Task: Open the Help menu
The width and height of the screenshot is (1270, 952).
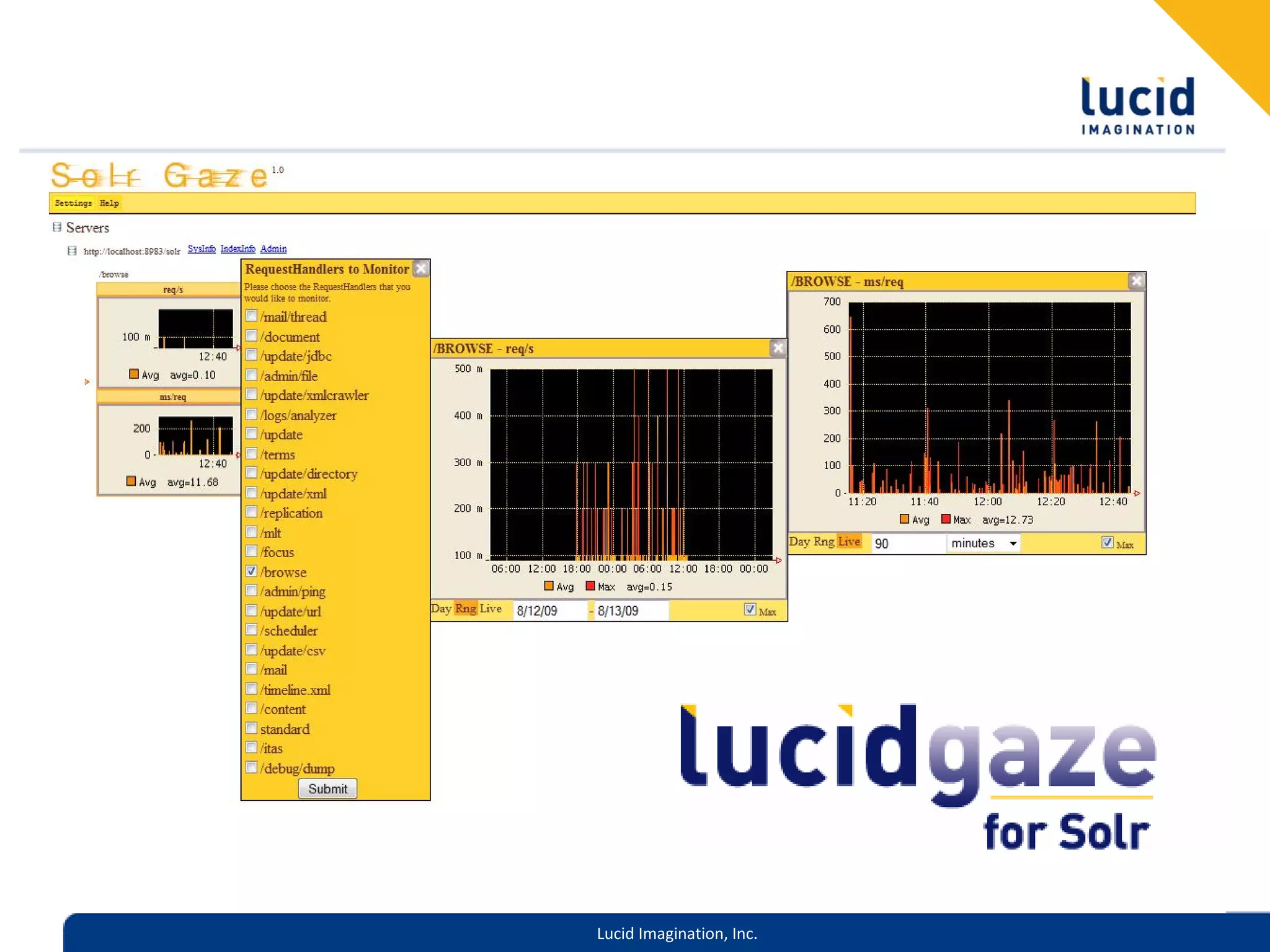Action: coord(109,203)
